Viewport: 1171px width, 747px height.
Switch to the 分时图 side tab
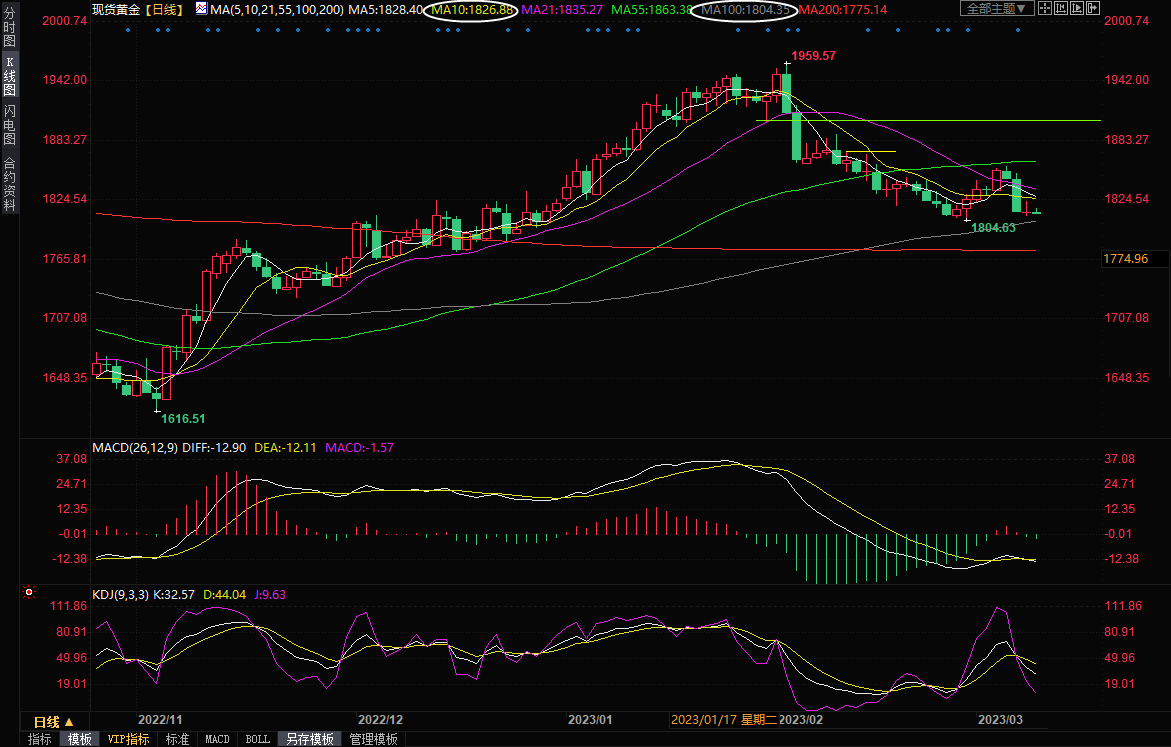click(x=9, y=34)
